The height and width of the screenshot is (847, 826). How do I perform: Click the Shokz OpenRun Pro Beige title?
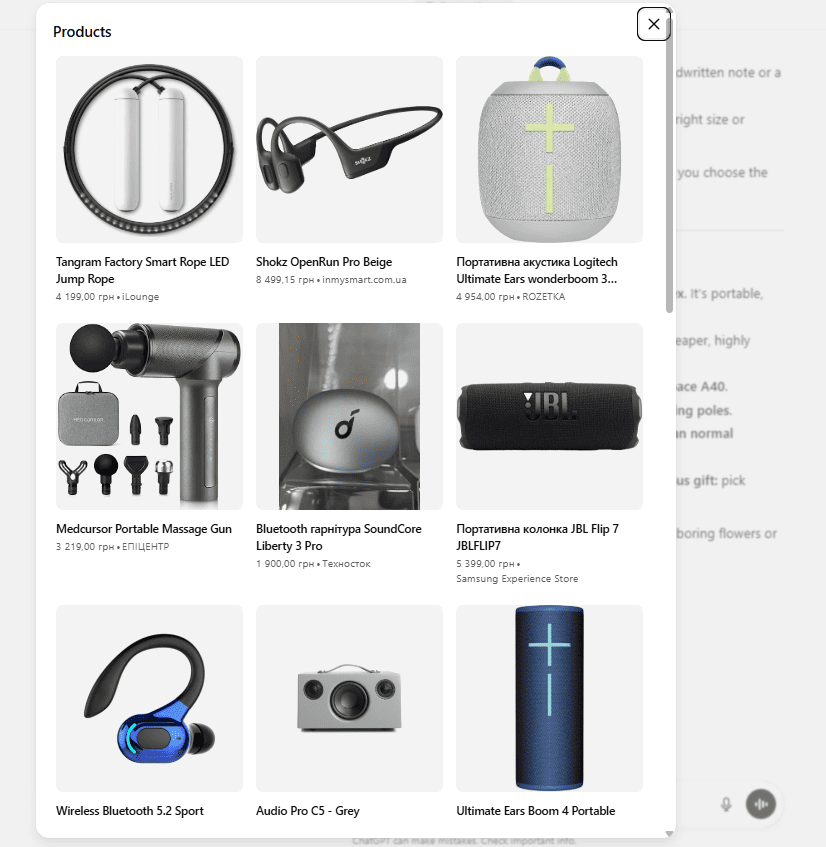(324, 262)
